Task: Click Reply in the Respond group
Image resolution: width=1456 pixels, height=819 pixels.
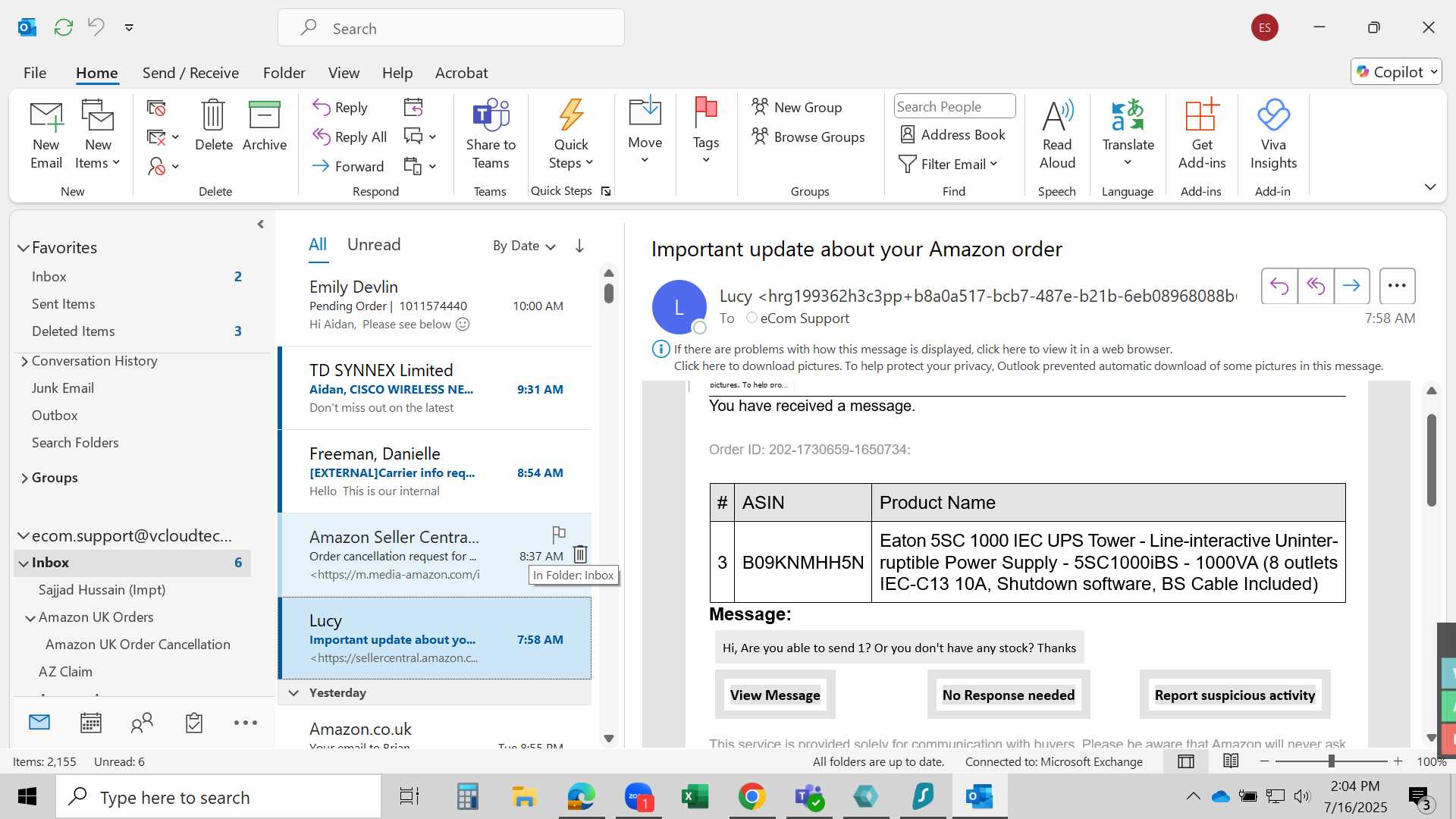Action: click(x=340, y=108)
